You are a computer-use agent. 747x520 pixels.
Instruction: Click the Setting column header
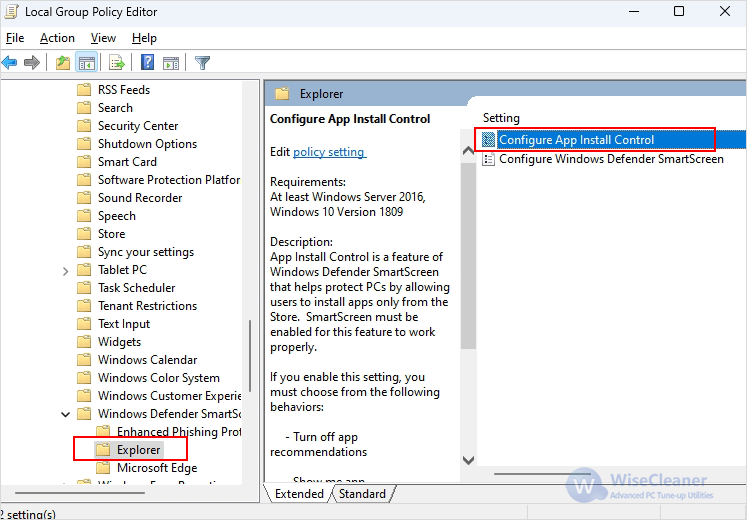click(501, 118)
